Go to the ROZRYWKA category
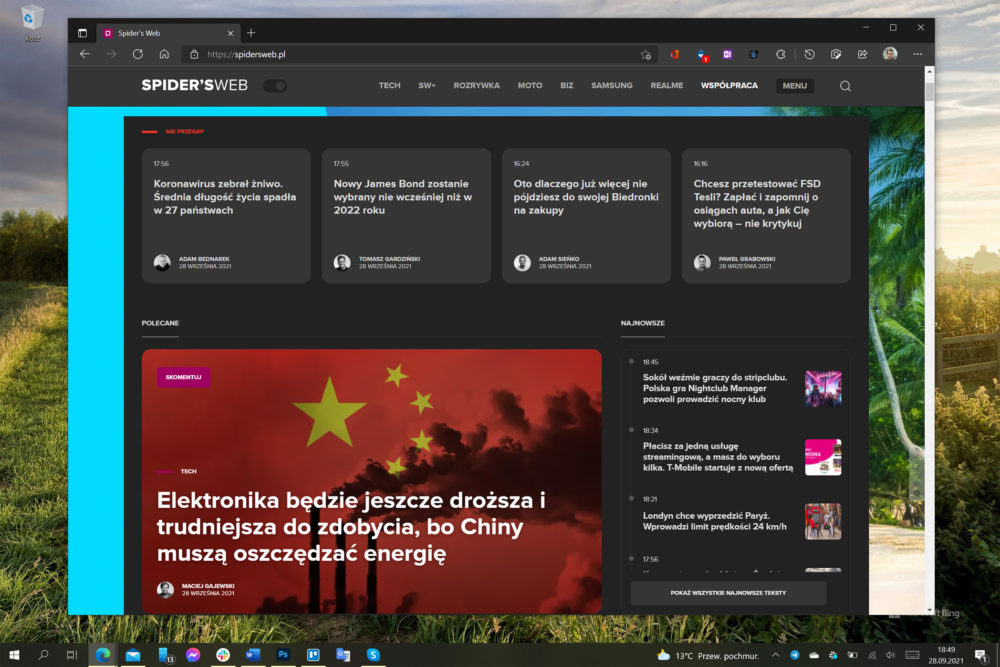 coord(476,85)
